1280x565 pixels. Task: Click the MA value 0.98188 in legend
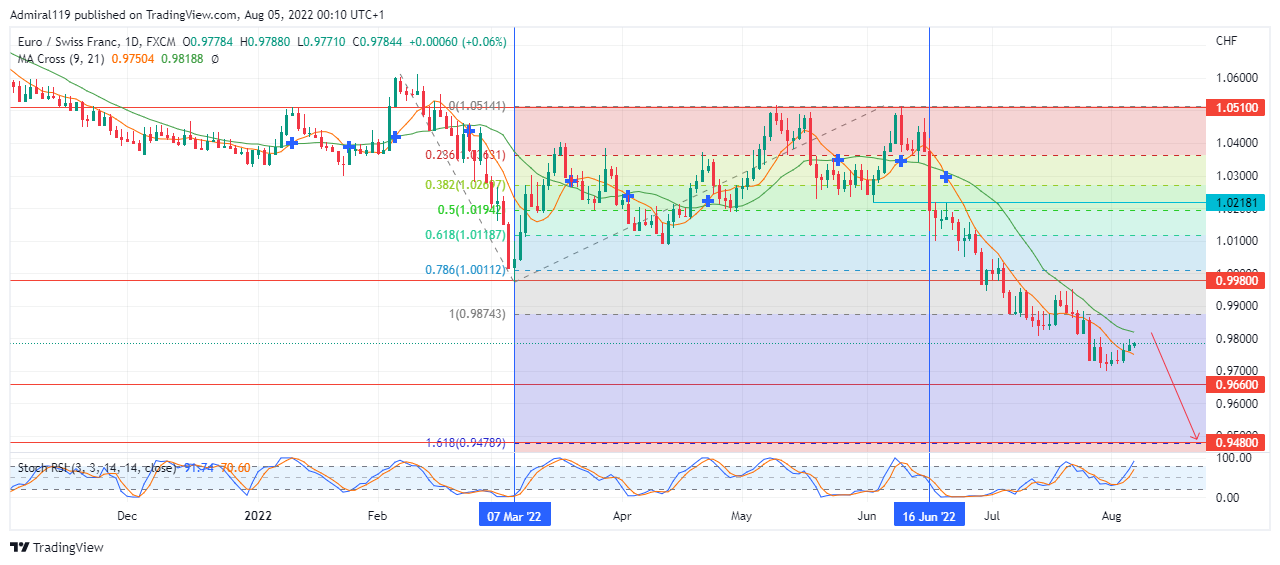click(x=182, y=59)
